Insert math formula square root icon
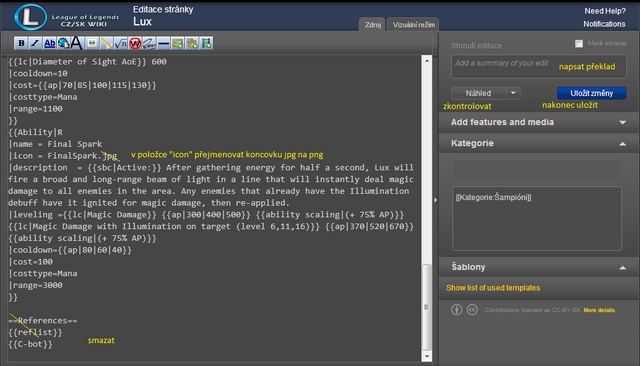640x366 pixels. 120,43
